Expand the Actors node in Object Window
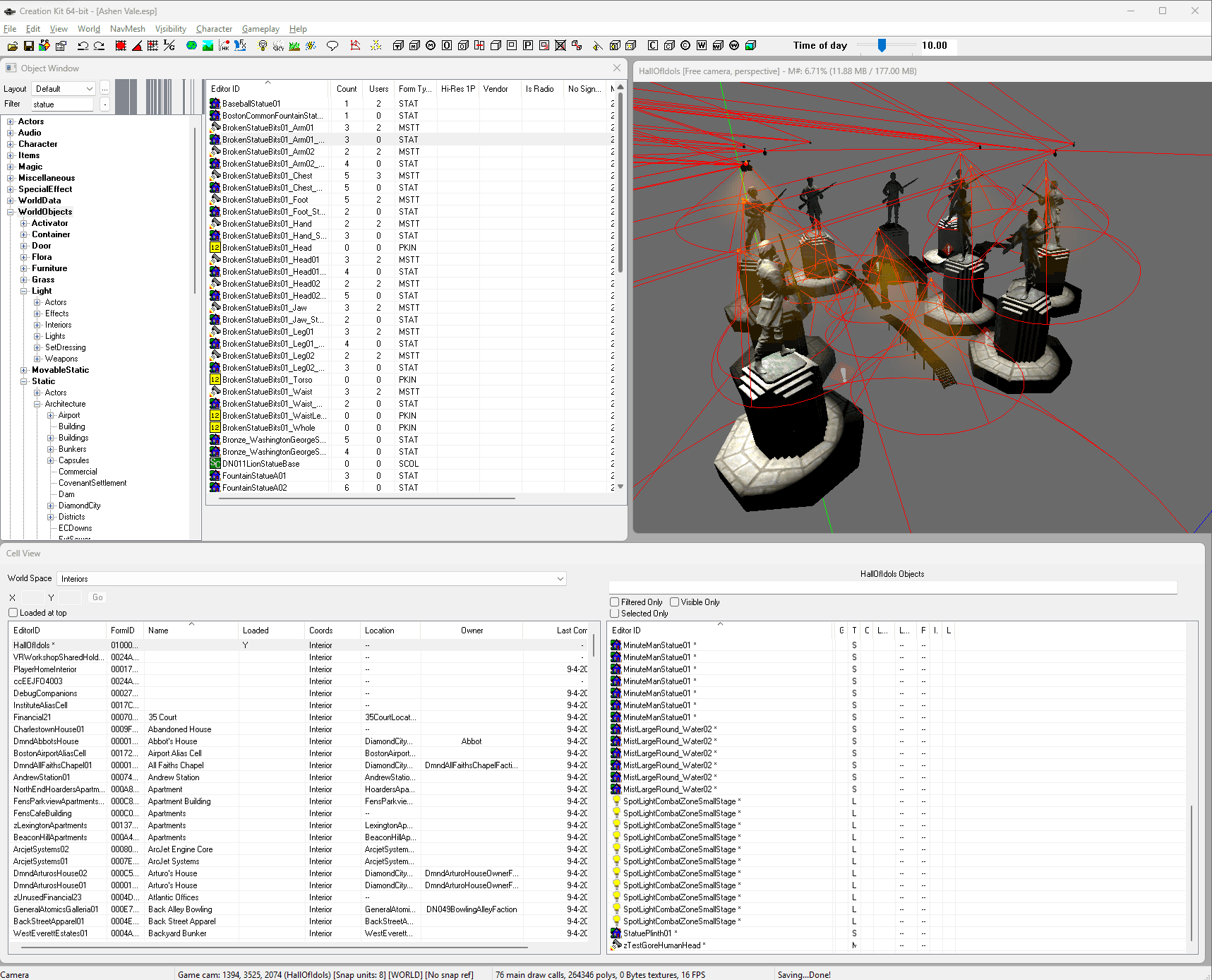1212x980 pixels. click(9, 121)
